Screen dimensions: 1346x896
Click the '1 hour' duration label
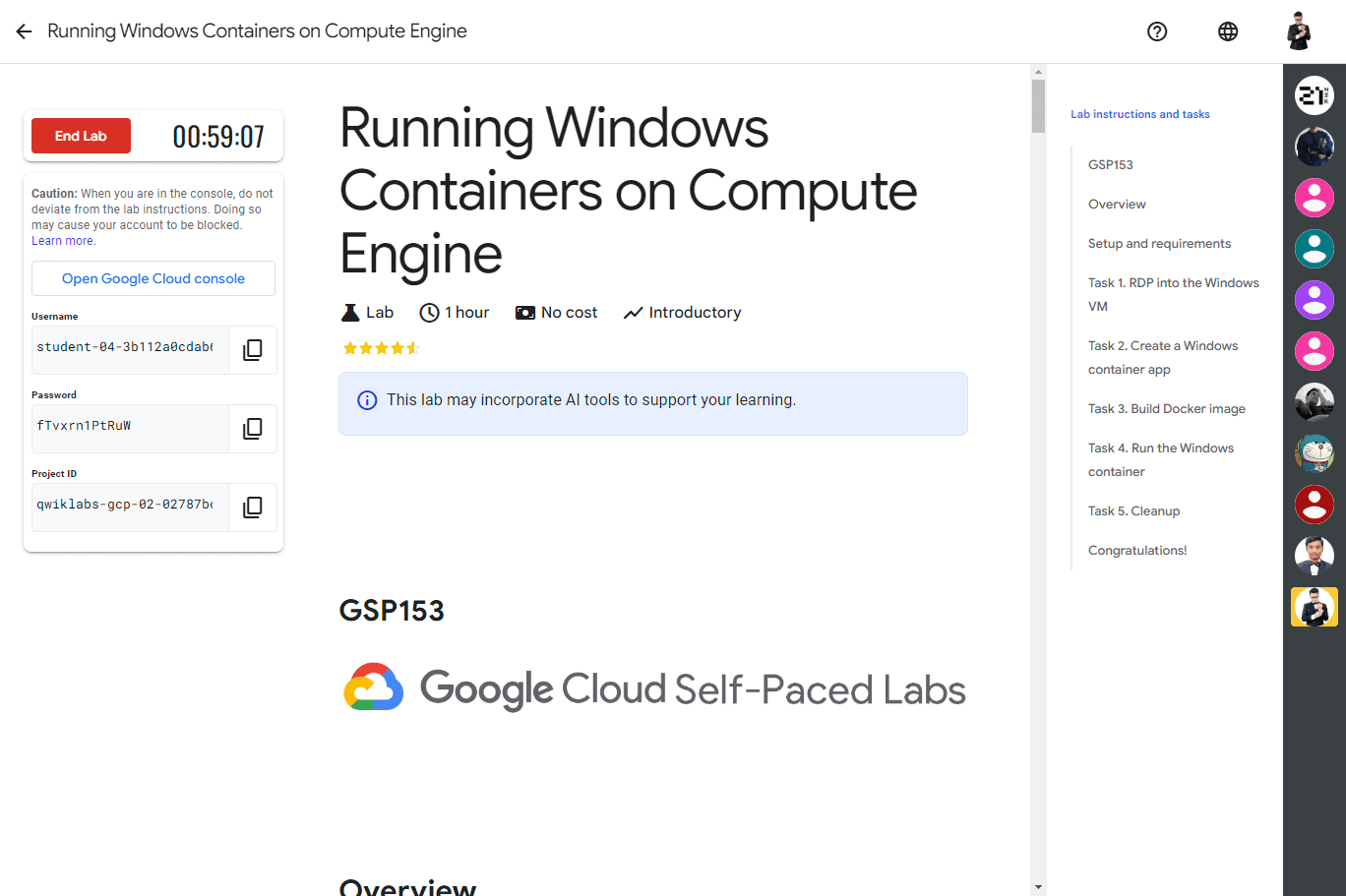tap(466, 313)
